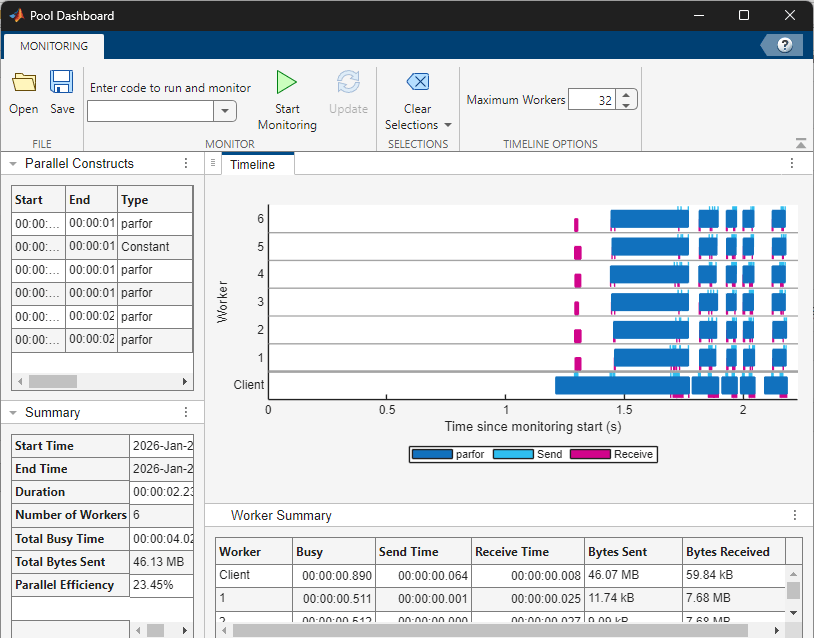Viewport: 814px width, 638px height.
Task: Click the Bytes Sent column header
Action: coord(633,552)
